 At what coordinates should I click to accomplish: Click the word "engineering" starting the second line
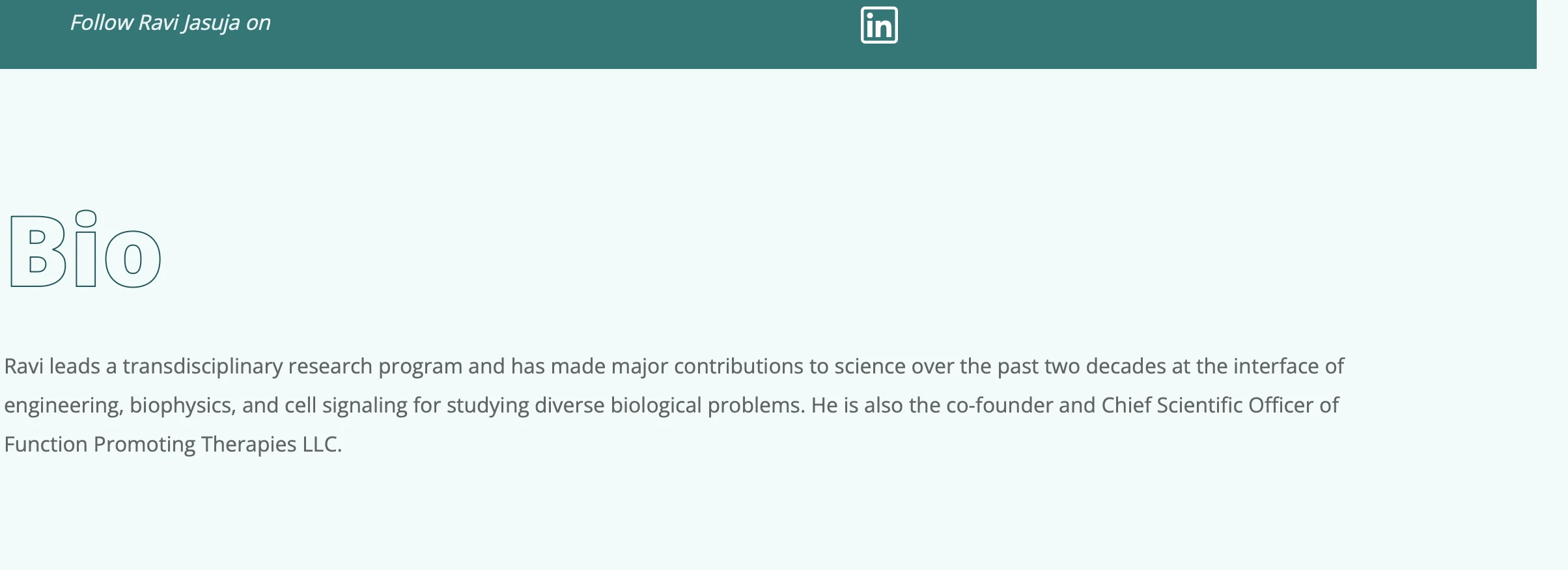[63, 405]
